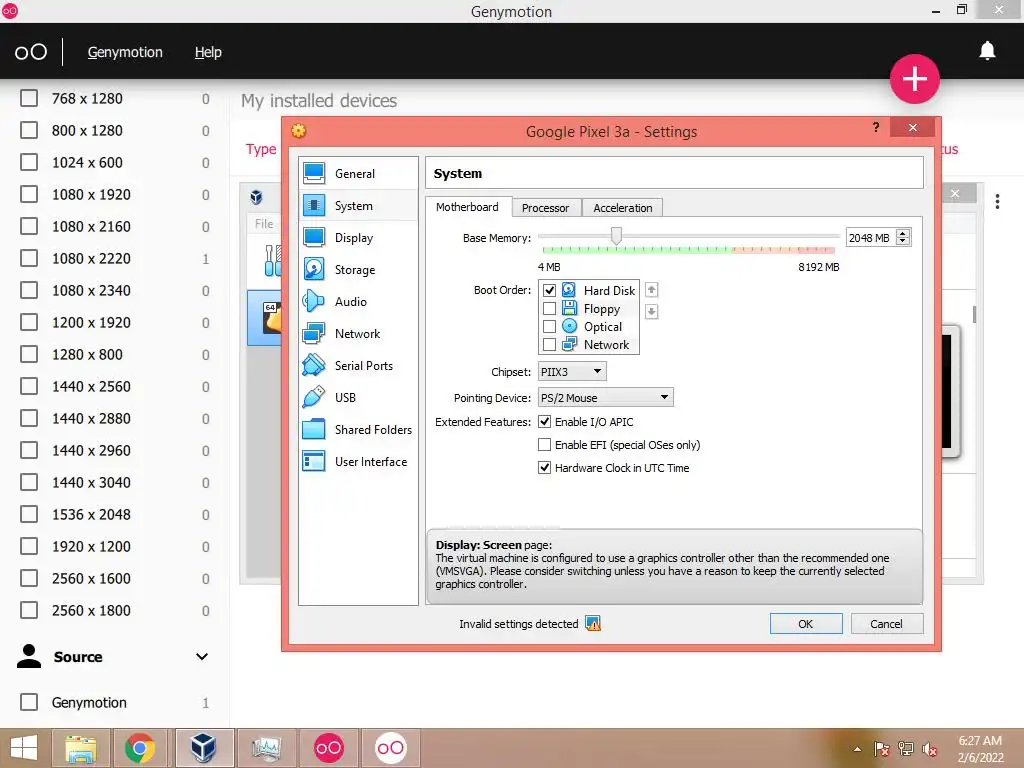Open the notifications bell

[987, 51]
